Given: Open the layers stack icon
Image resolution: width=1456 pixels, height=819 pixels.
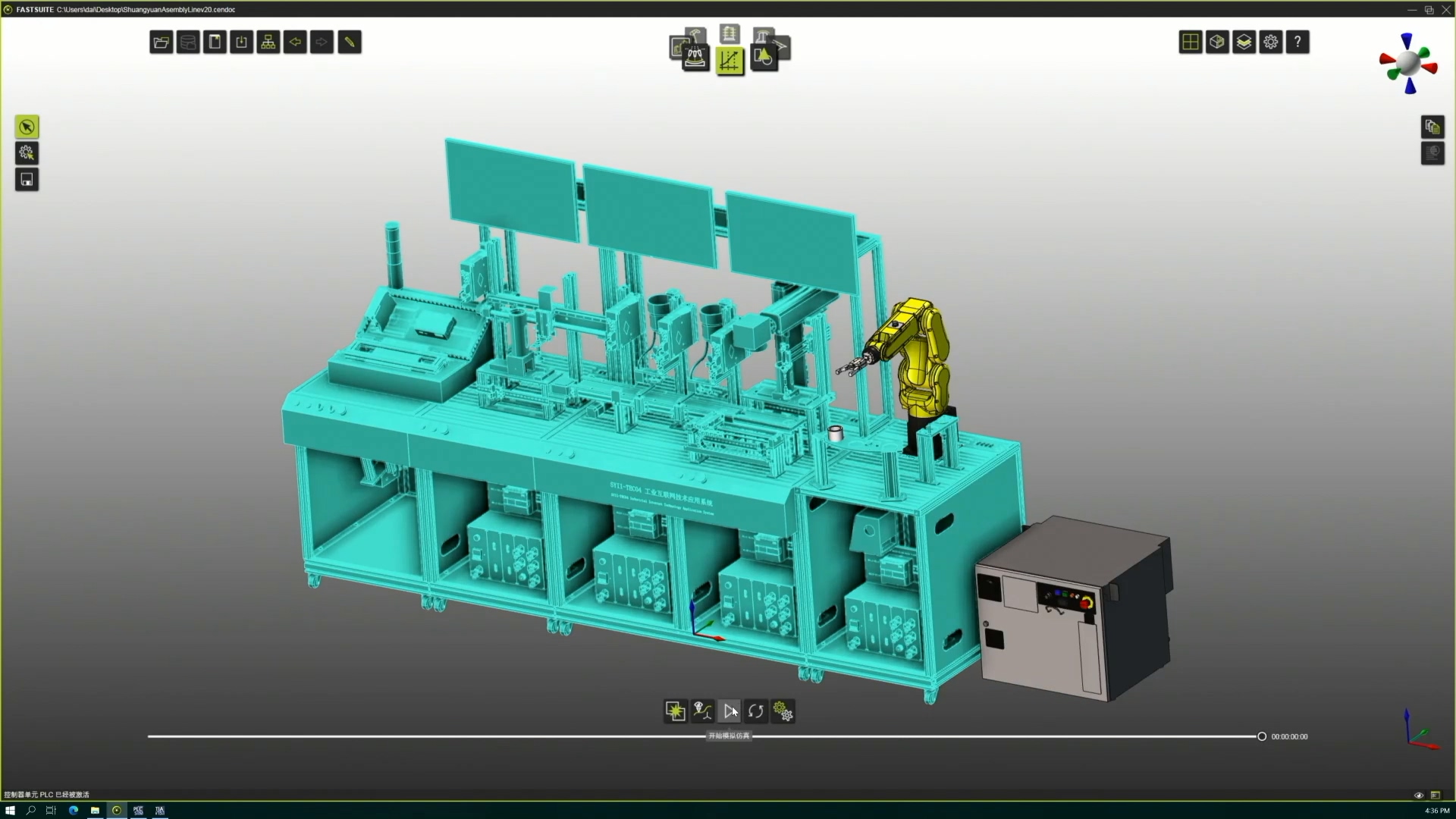Looking at the screenshot, I should point(1244,42).
